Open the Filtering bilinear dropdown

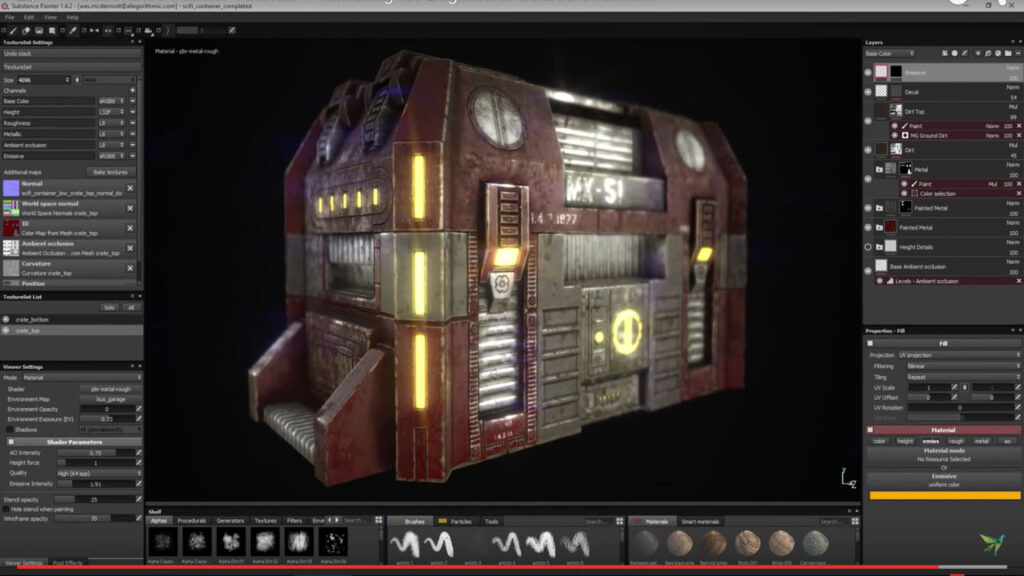(963, 366)
